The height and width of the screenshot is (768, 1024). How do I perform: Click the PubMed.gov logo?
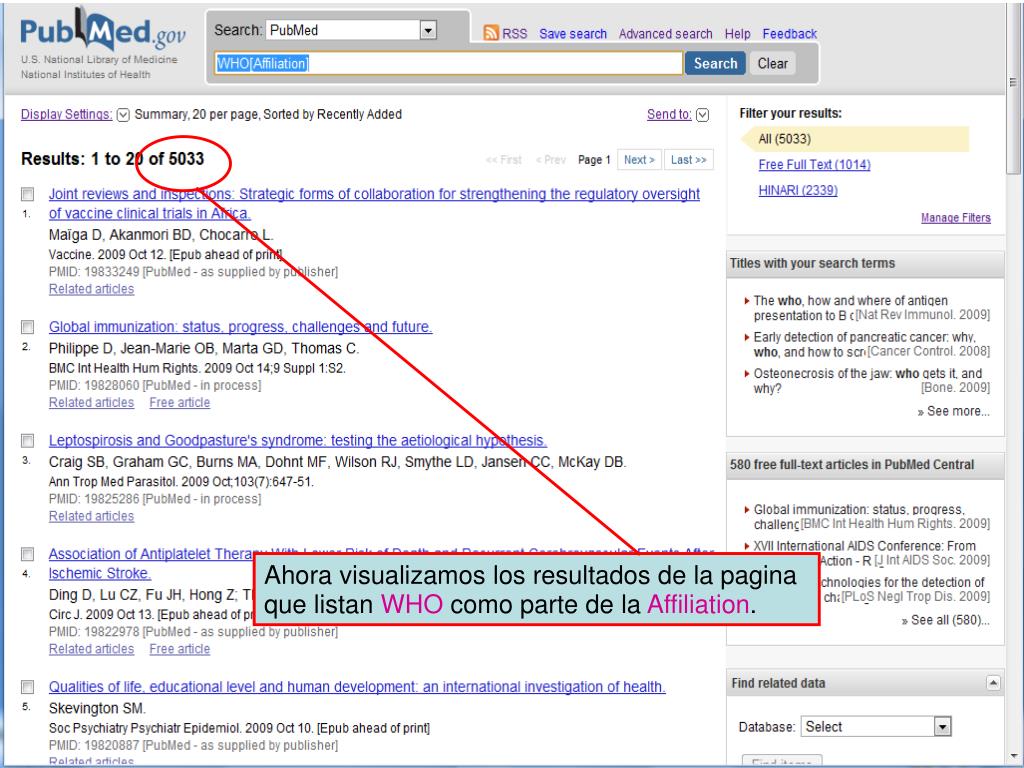click(103, 31)
